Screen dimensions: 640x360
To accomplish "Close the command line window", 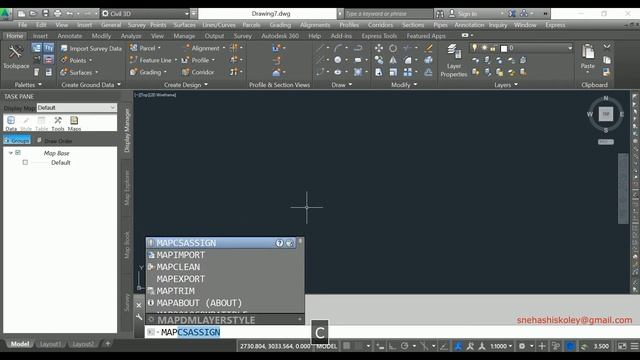I will [x=139, y=305].
